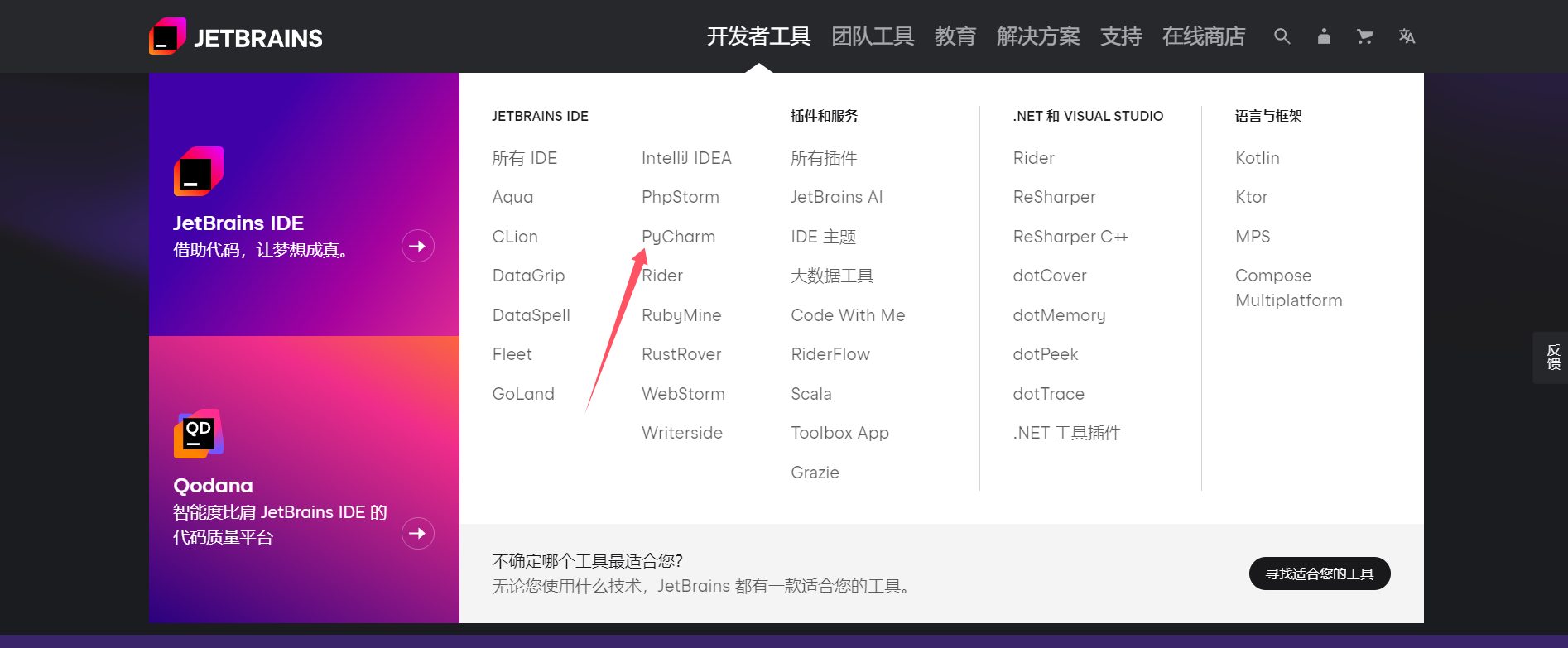Viewport: 1568px width, 648px height.
Task: Open the 解决方案 menu
Action: tap(1038, 36)
